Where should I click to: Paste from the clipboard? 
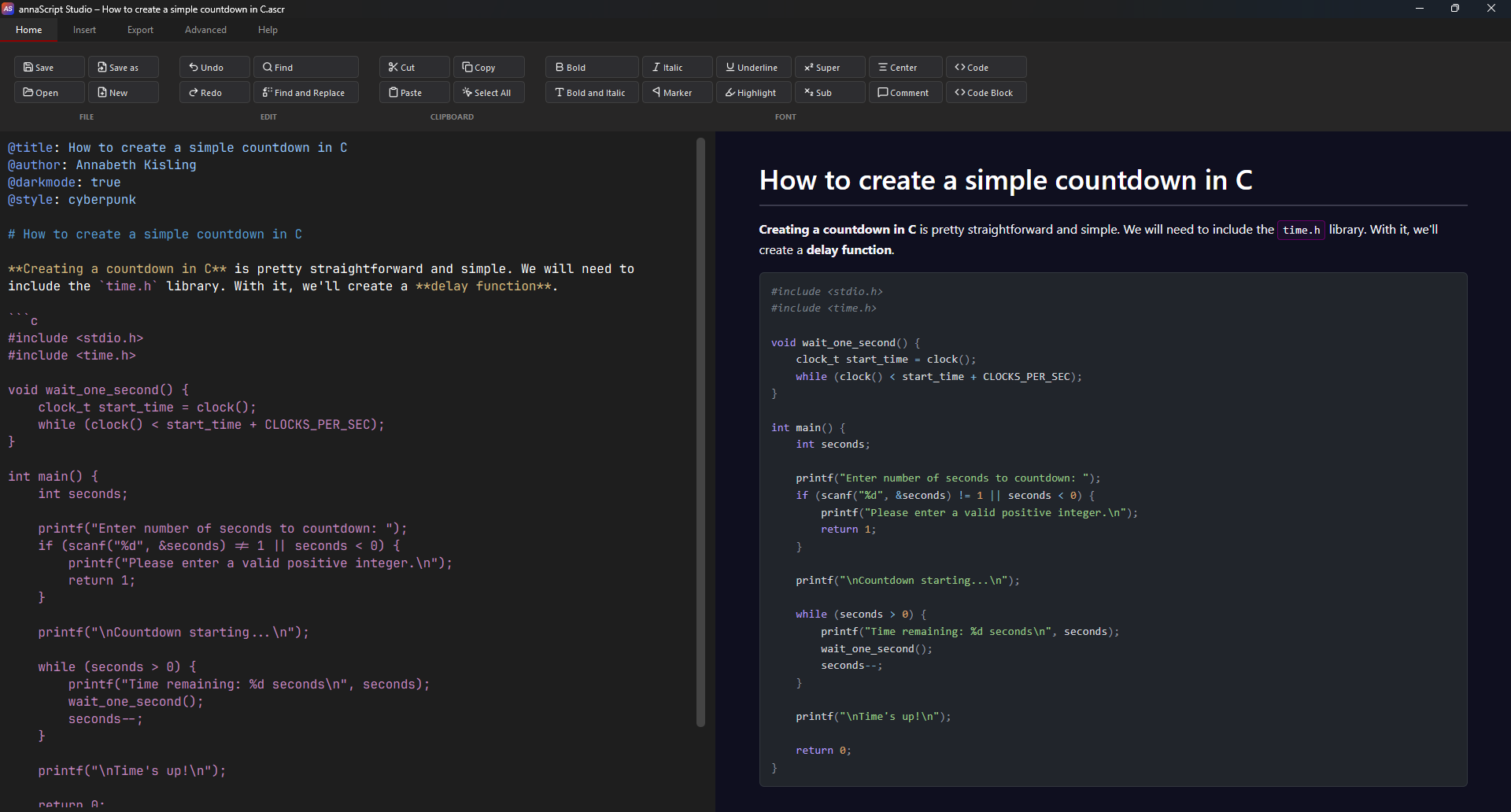pyautogui.click(x=414, y=92)
